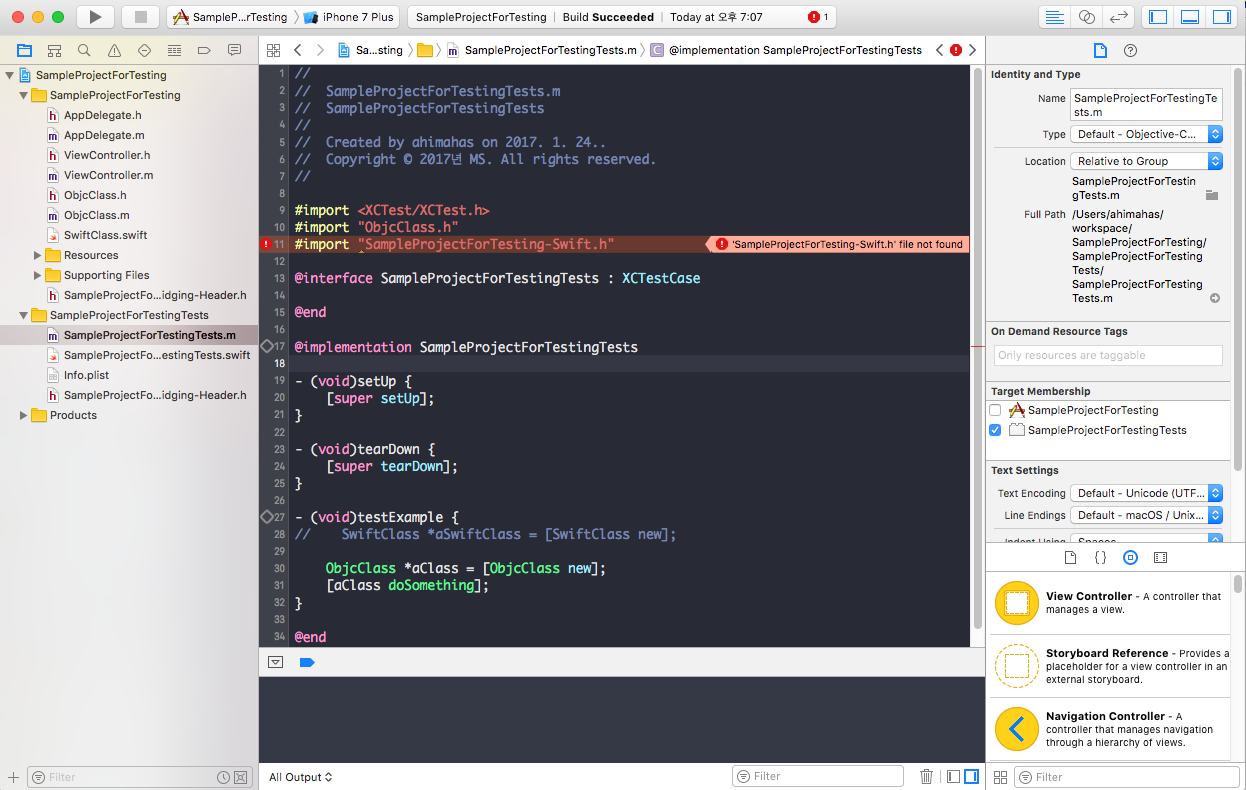Show variables view pane toggle
1246x790 pixels.
[953, 776]
